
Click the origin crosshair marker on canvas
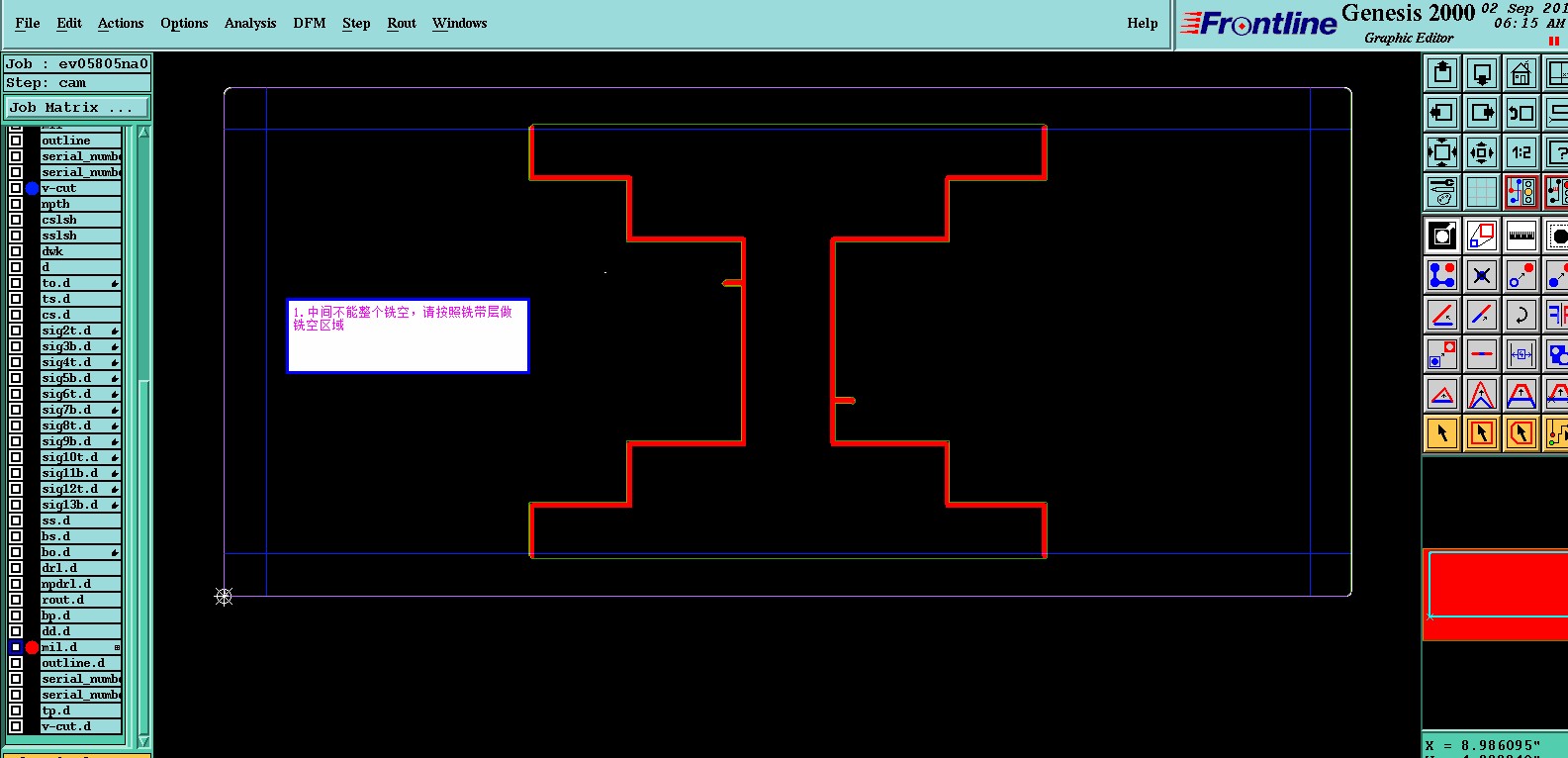[224, 596]
